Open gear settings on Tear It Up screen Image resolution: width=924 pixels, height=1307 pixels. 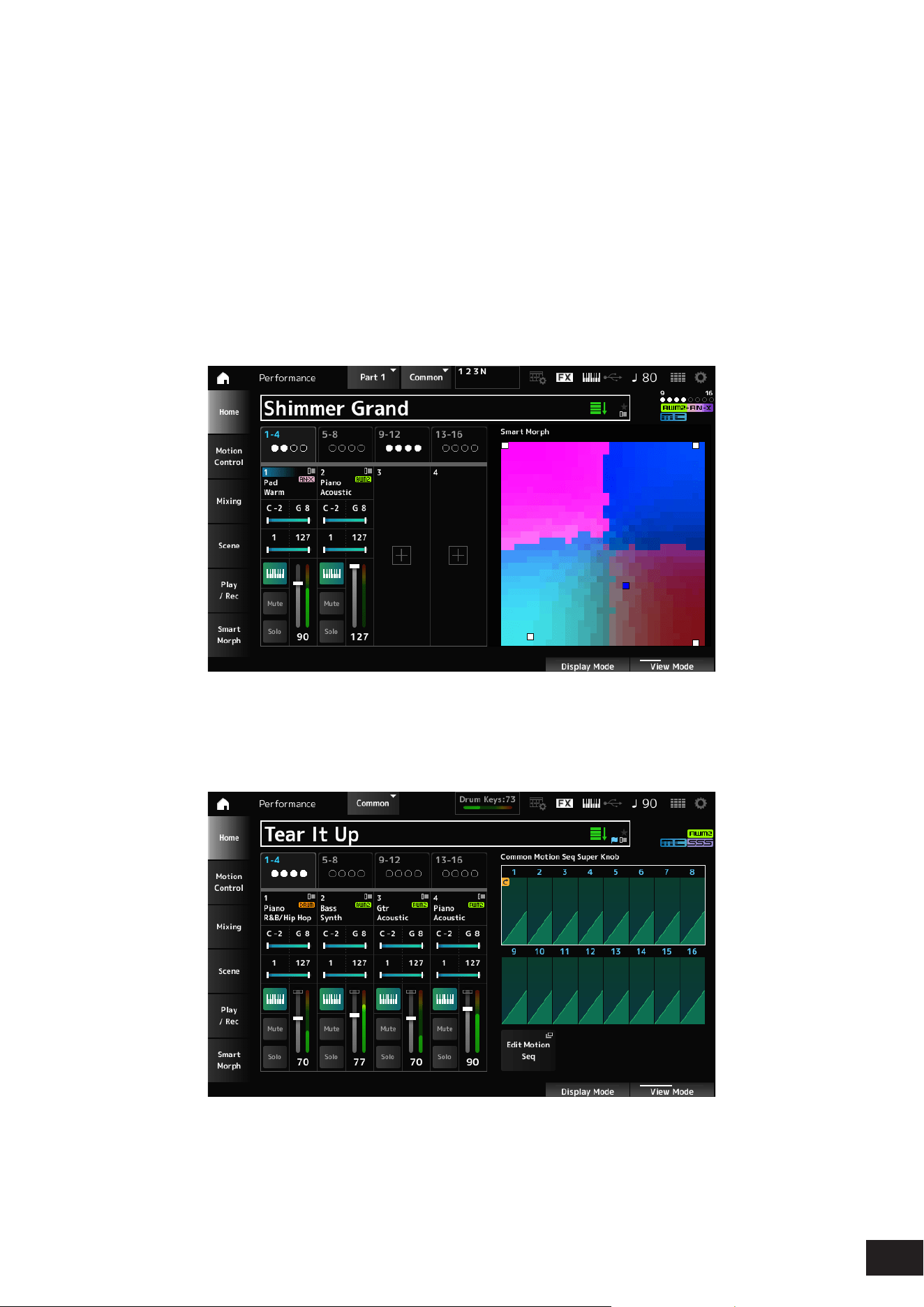(701, 803)
